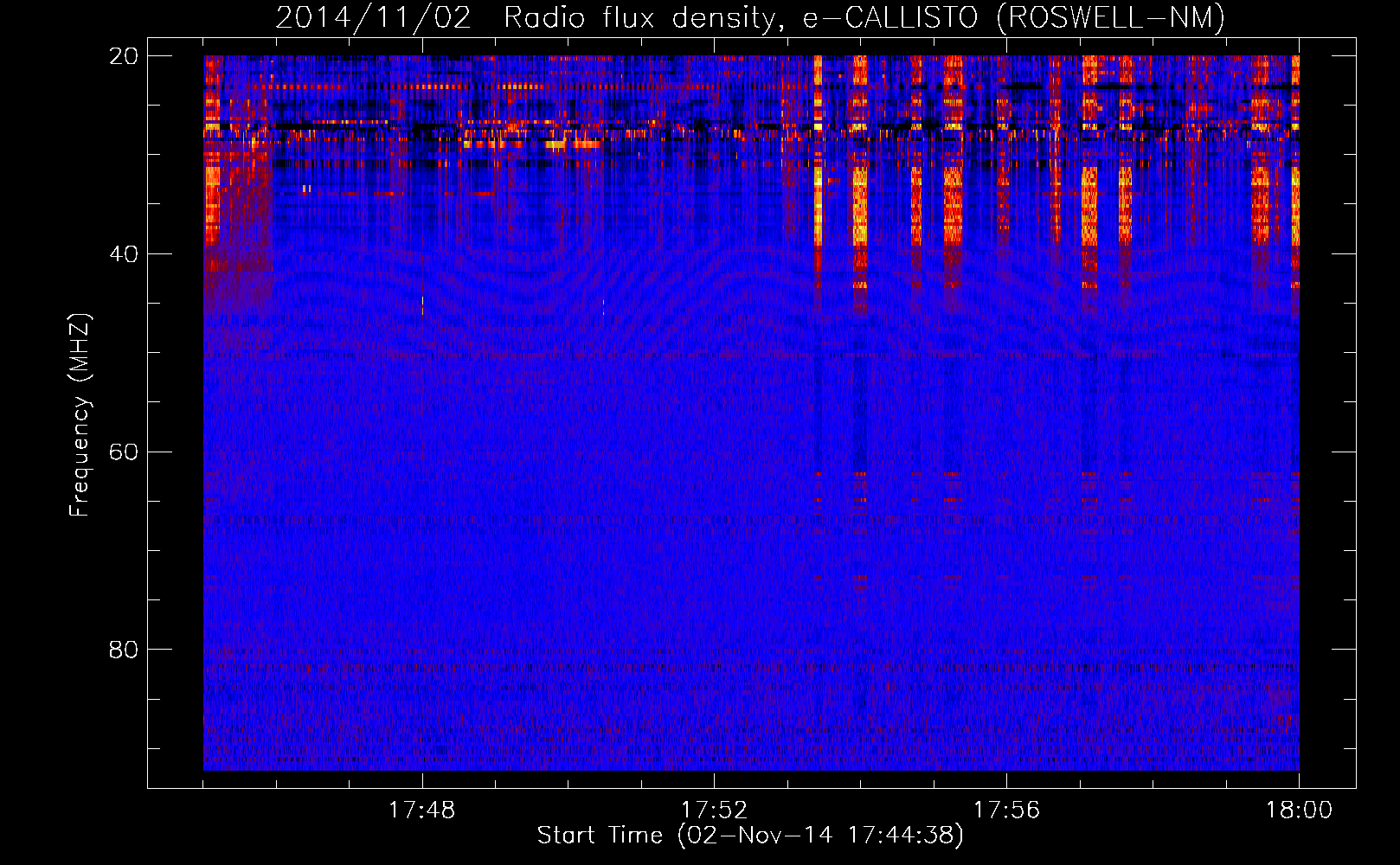The image size is (1400, 865).
Task: Click the 17:48 time tick label
Action: tap(422, 811)
